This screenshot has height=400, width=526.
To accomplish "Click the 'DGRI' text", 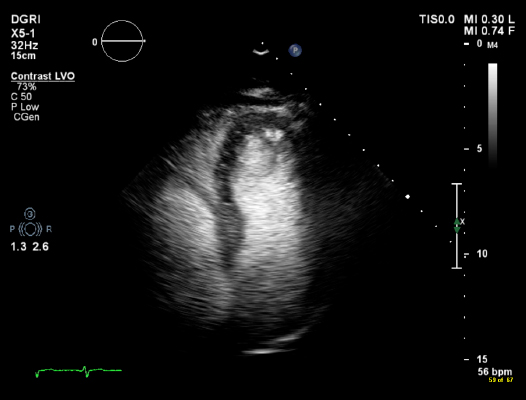I will [25, 19].
